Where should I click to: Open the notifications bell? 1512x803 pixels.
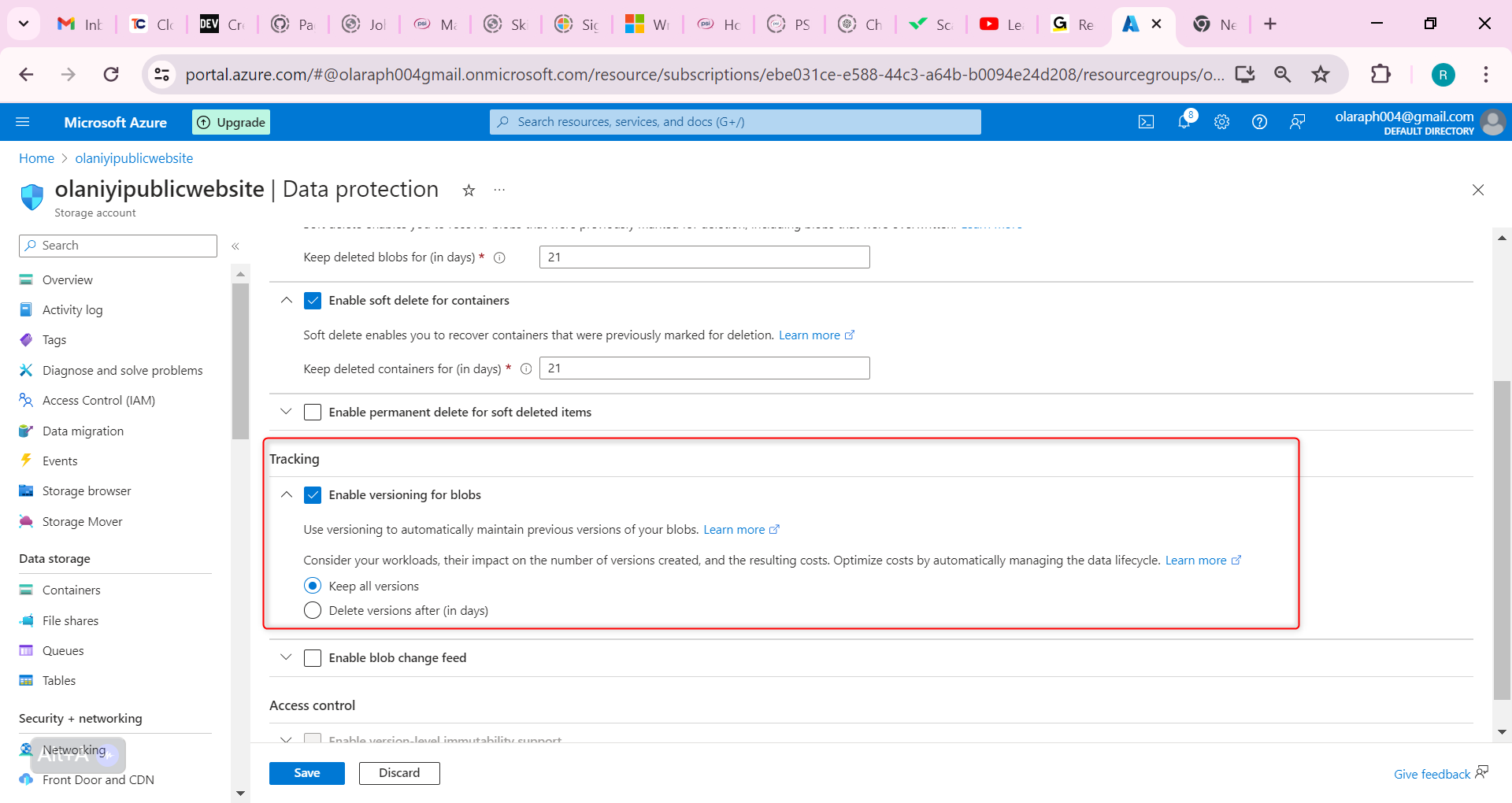click(1184, 122)
